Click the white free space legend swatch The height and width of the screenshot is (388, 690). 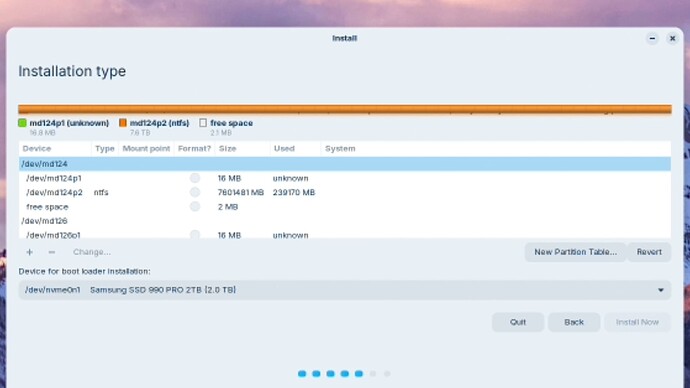click(203, 123)
